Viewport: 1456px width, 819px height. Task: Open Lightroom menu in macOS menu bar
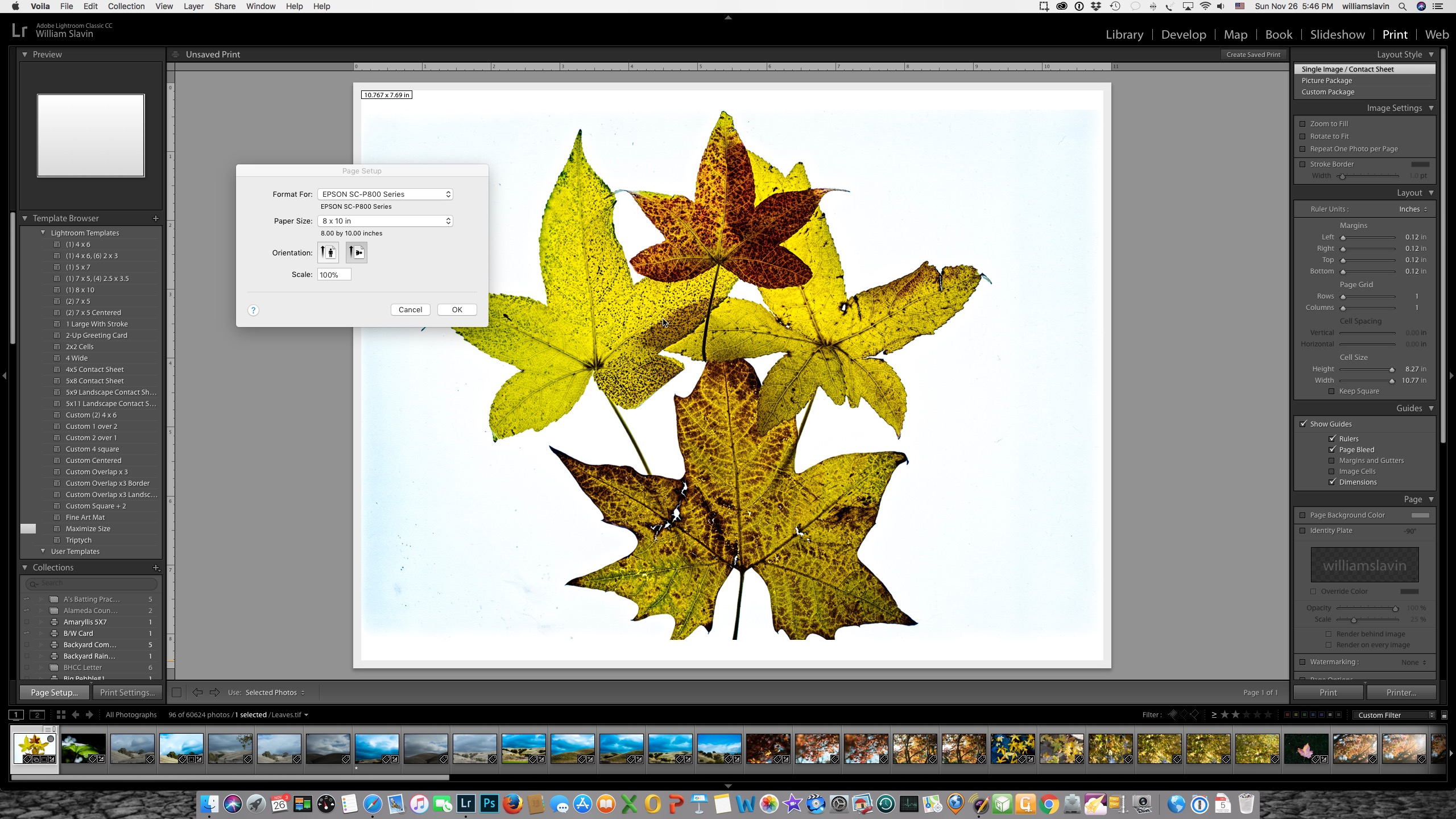(x=40, y=7)
